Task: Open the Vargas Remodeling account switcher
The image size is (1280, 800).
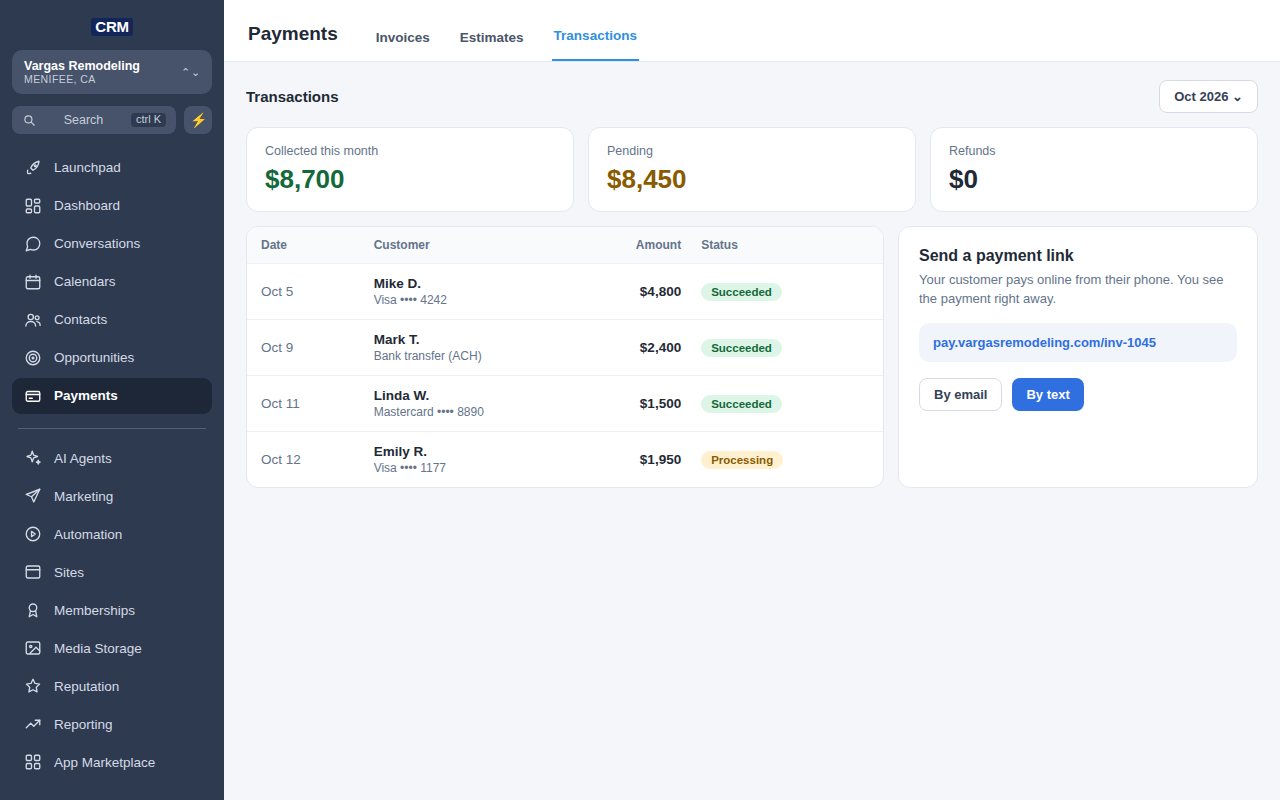Action: click(x=112, y=72)
